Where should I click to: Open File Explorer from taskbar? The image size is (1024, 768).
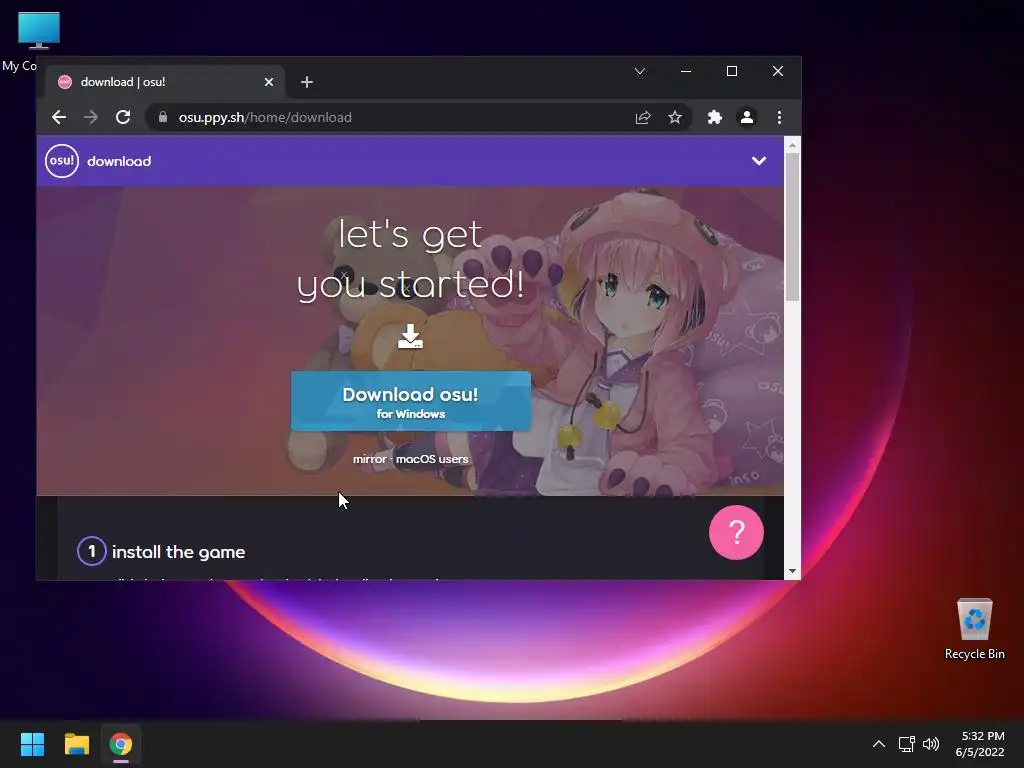point(76,744)
